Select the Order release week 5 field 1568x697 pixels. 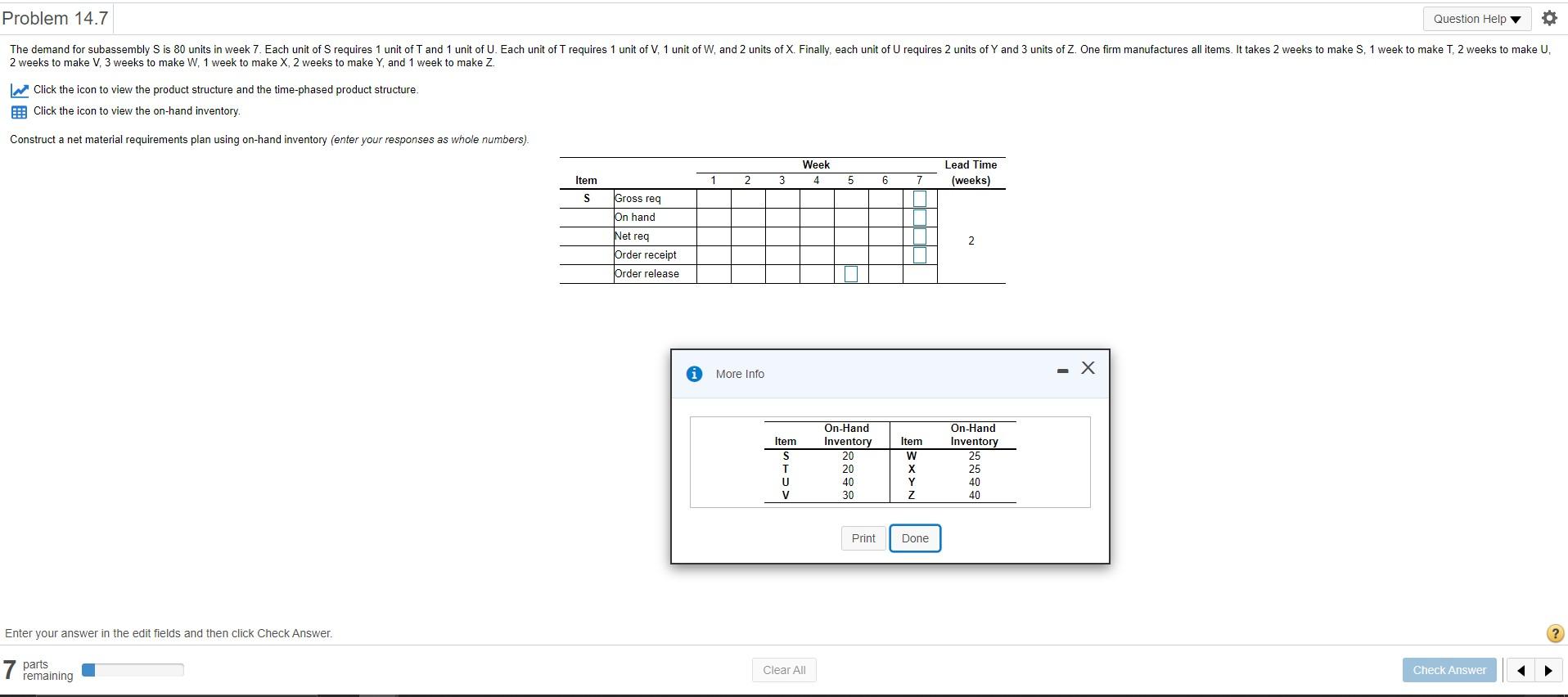click(851, 274)
